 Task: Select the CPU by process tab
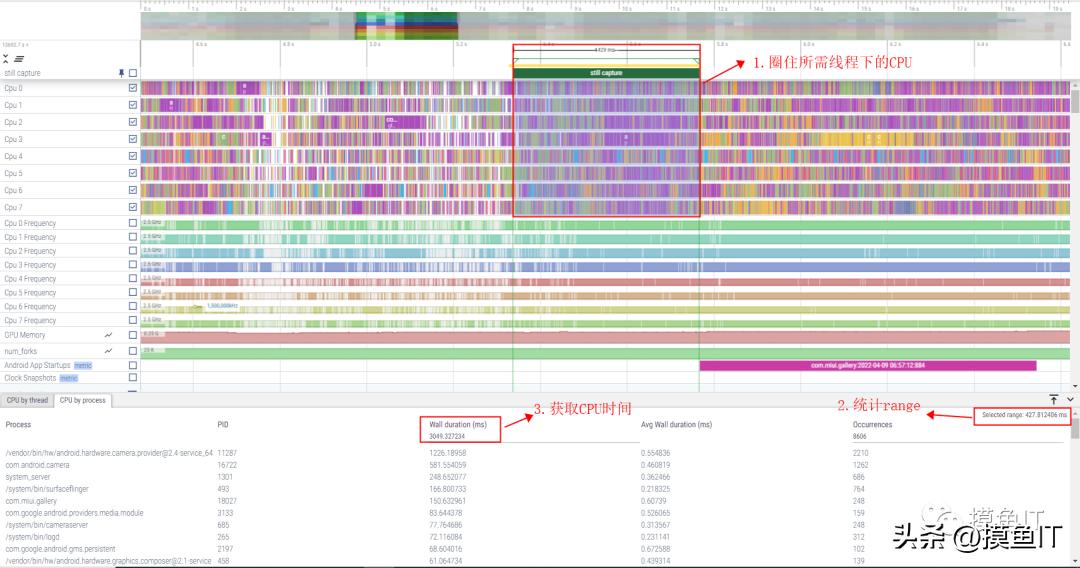[x=82, y=400]
